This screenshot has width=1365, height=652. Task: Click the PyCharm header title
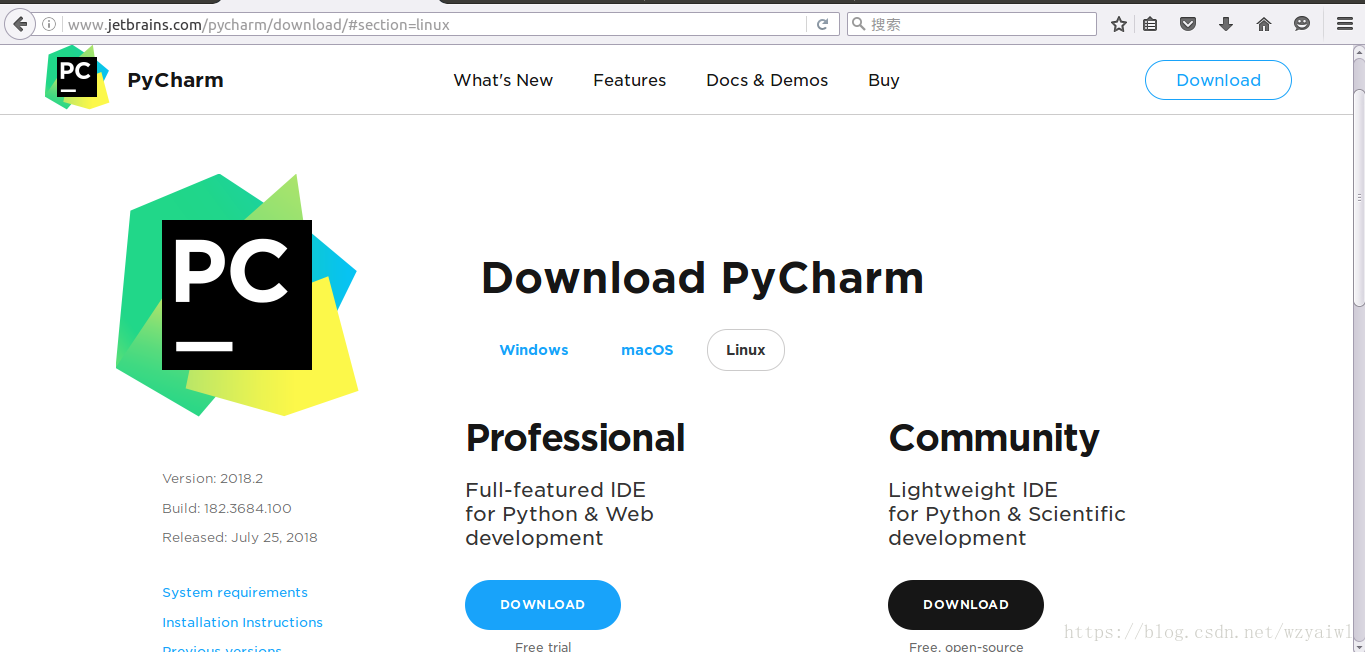175,80
